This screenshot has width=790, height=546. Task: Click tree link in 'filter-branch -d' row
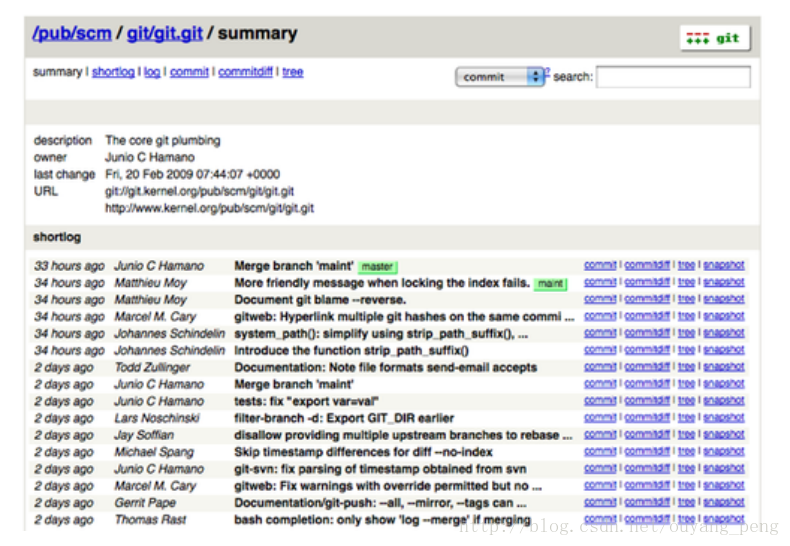686,418
